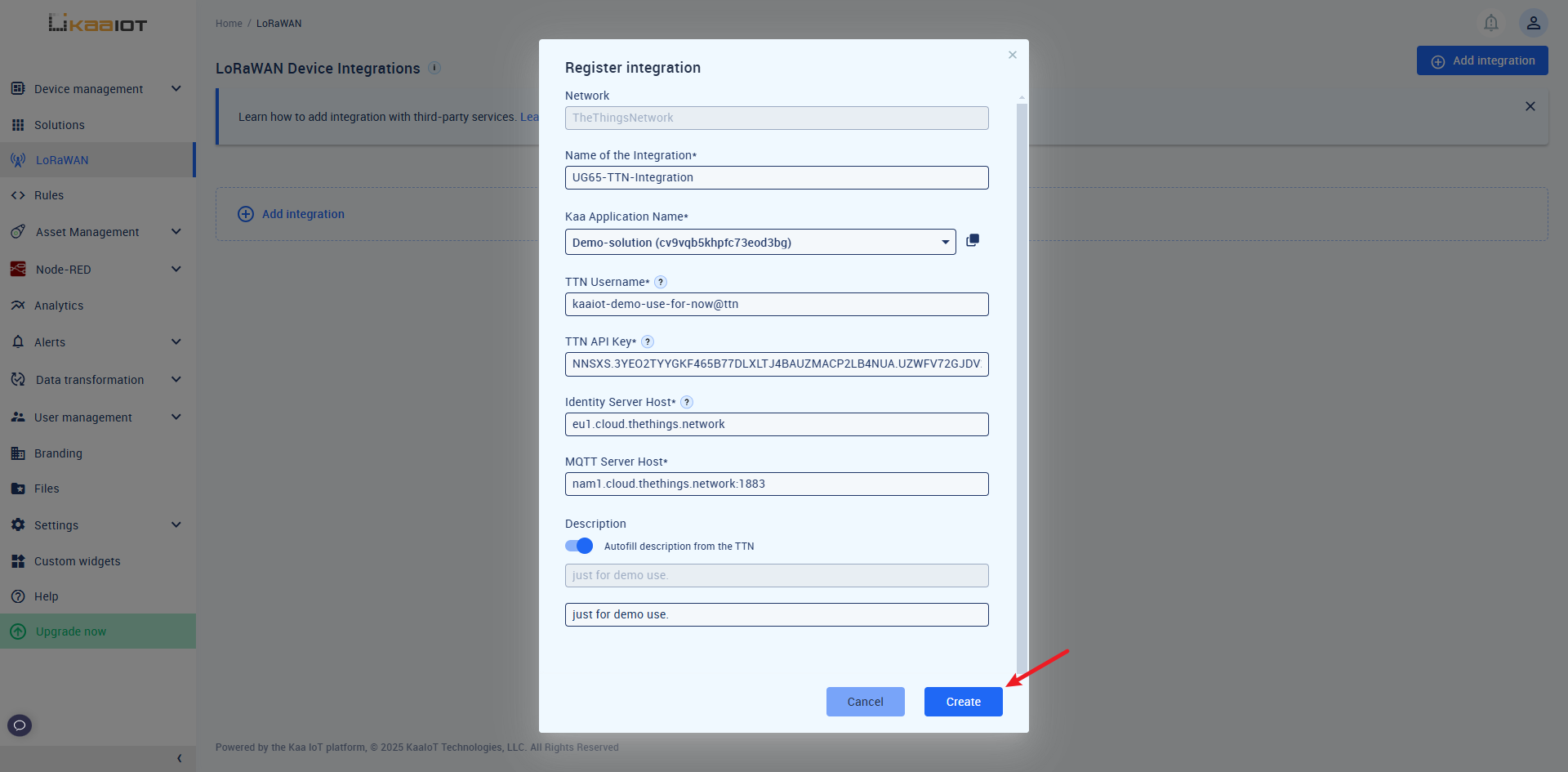Image resolution: width=1568 pixels, height=772 pixels.
Task: Expand Asset Management menu chevron
Action: [176, 231]
